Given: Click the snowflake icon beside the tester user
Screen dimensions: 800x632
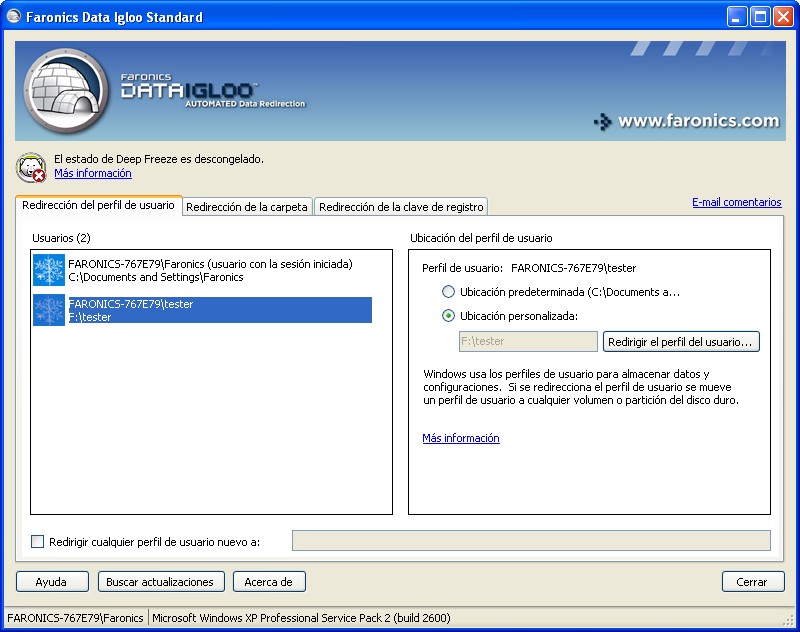Looking at the screenshot, I should pyautogui.click(x=49, y=310).
